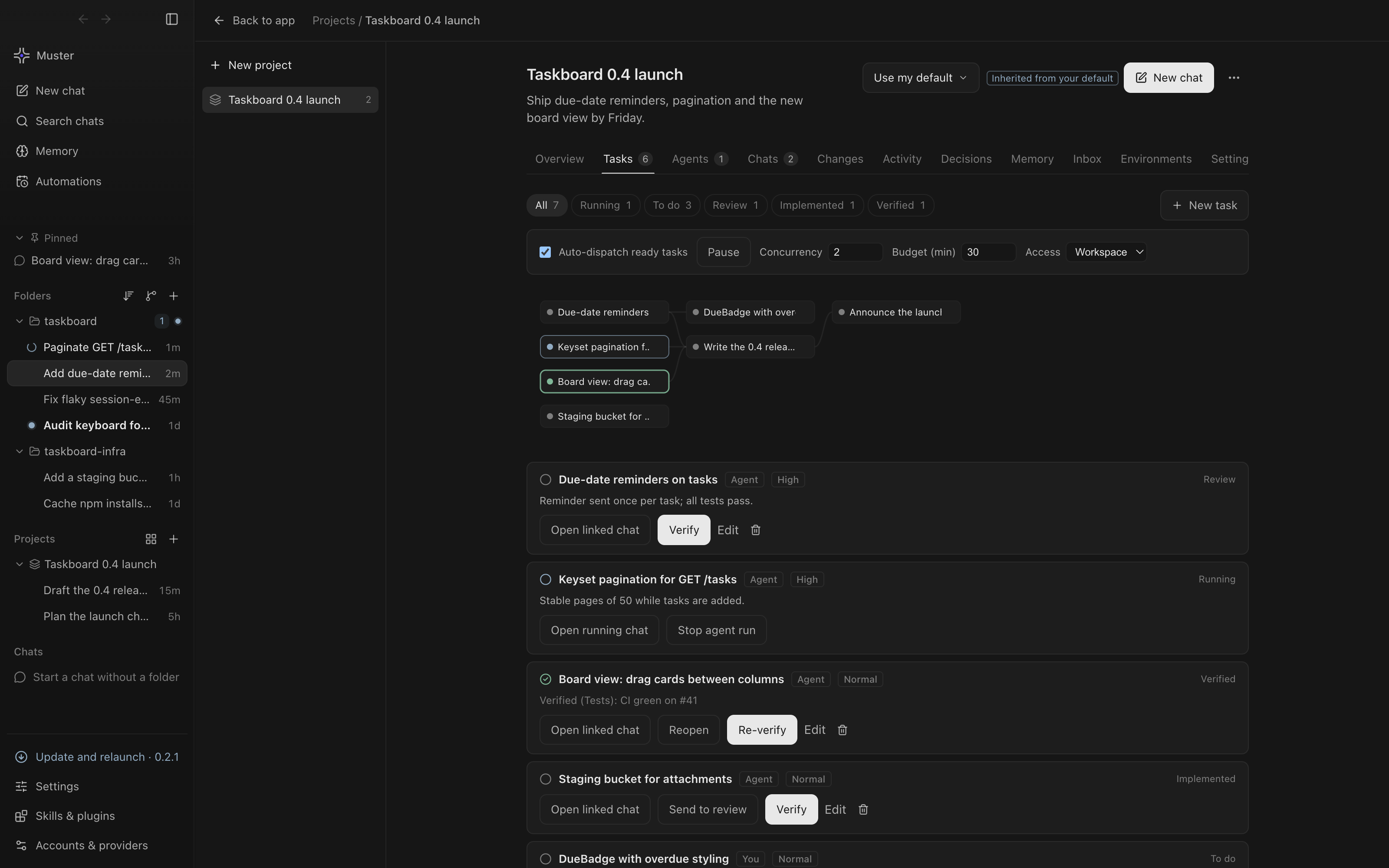Open Automations in the sidebar
The image size is (1389, 868).
[x=97, y=181]
